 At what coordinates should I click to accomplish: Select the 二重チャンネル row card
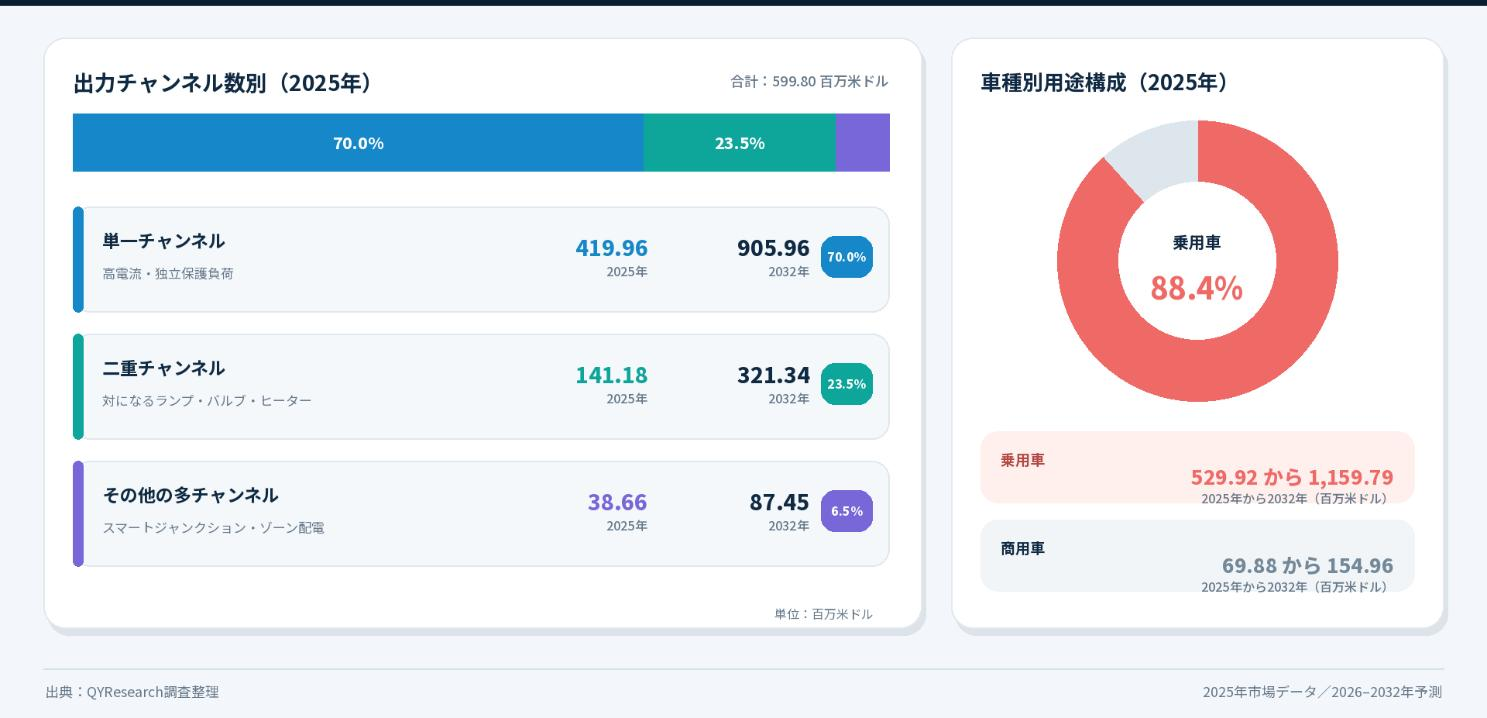point(481,387)
